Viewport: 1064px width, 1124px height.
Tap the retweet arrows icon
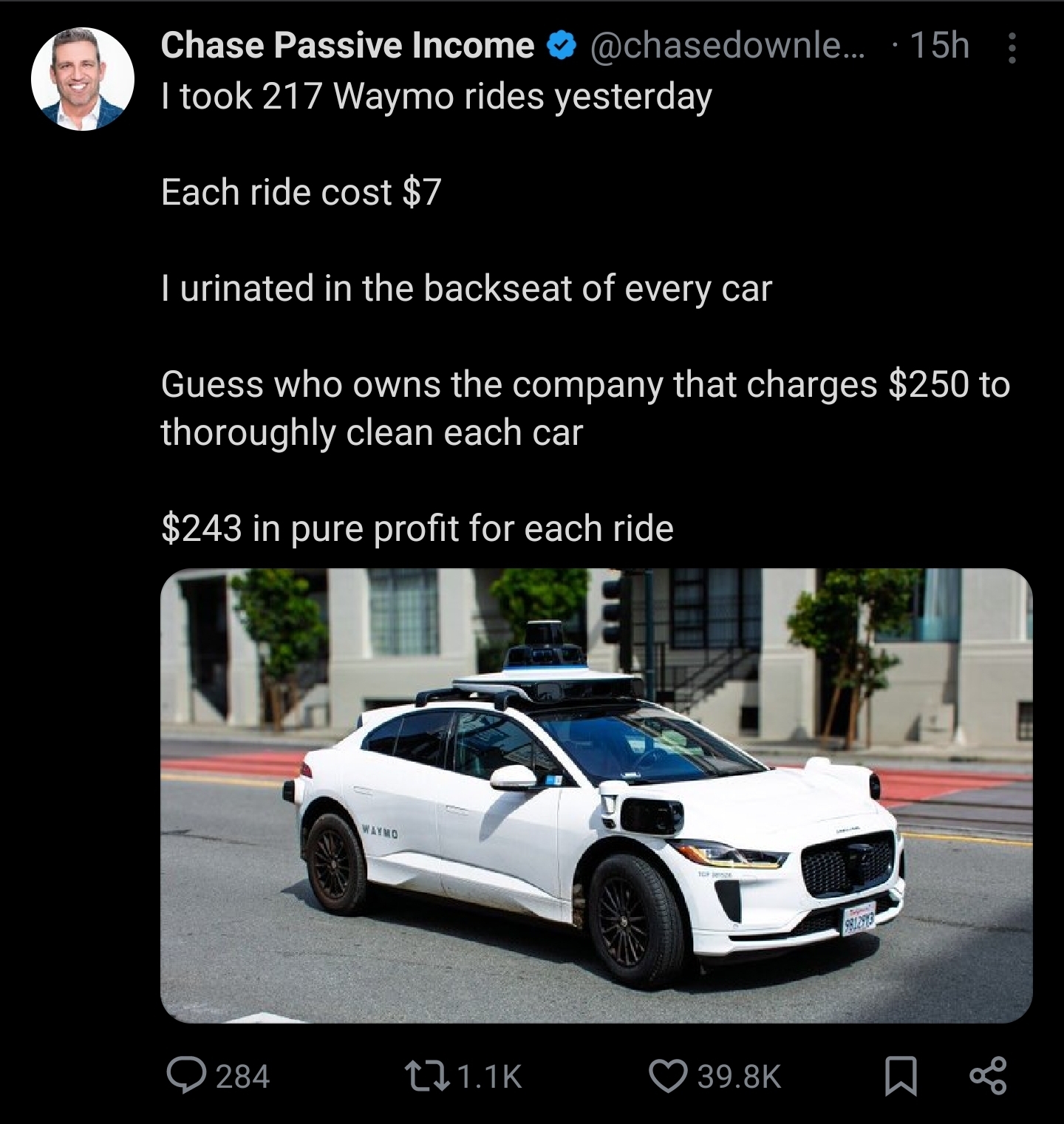(x=428, y=1076)
